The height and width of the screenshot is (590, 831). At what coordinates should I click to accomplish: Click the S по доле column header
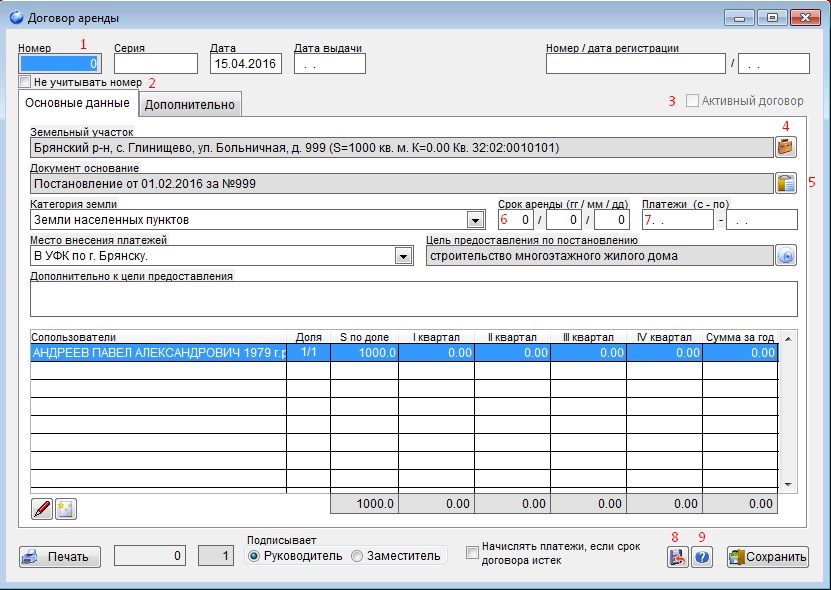(x=365, y=337)
